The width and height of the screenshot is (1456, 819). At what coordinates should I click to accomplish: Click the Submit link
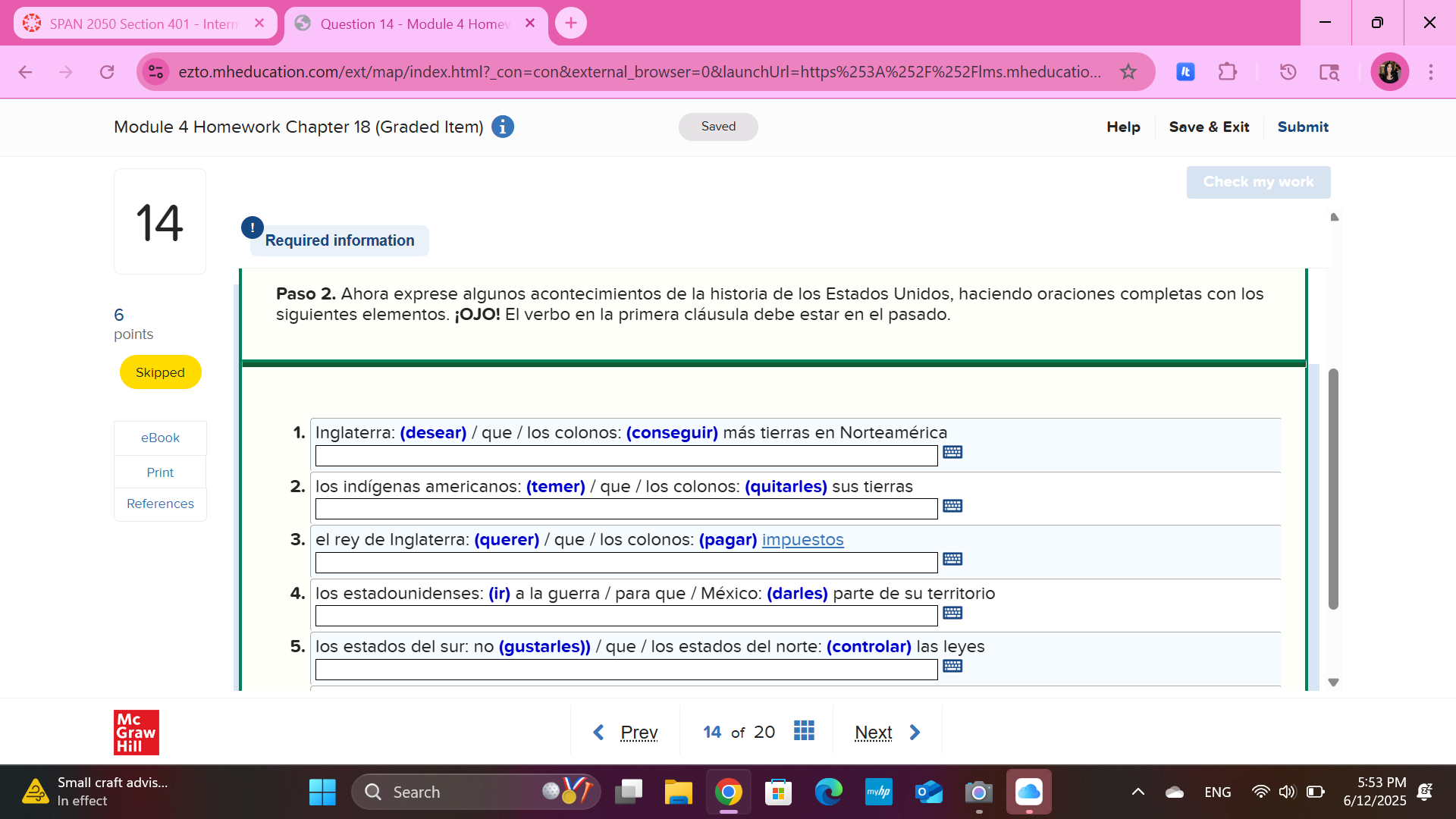pyautogui.click(x=1302, y=127)
